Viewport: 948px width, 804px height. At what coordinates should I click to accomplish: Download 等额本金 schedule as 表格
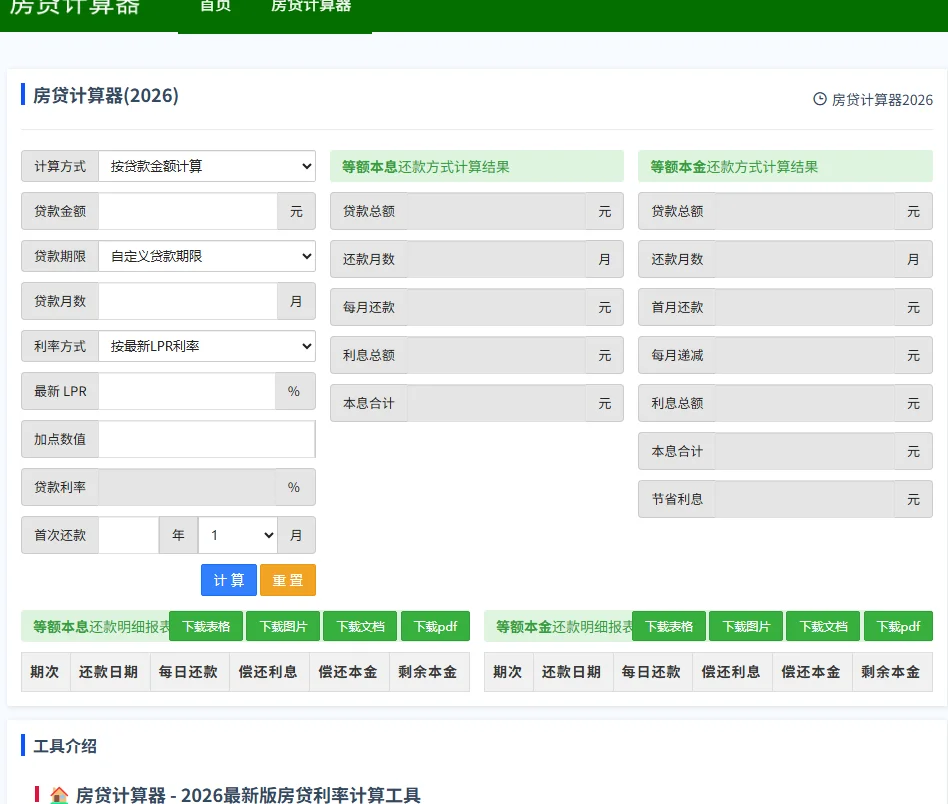pos(669,625)
